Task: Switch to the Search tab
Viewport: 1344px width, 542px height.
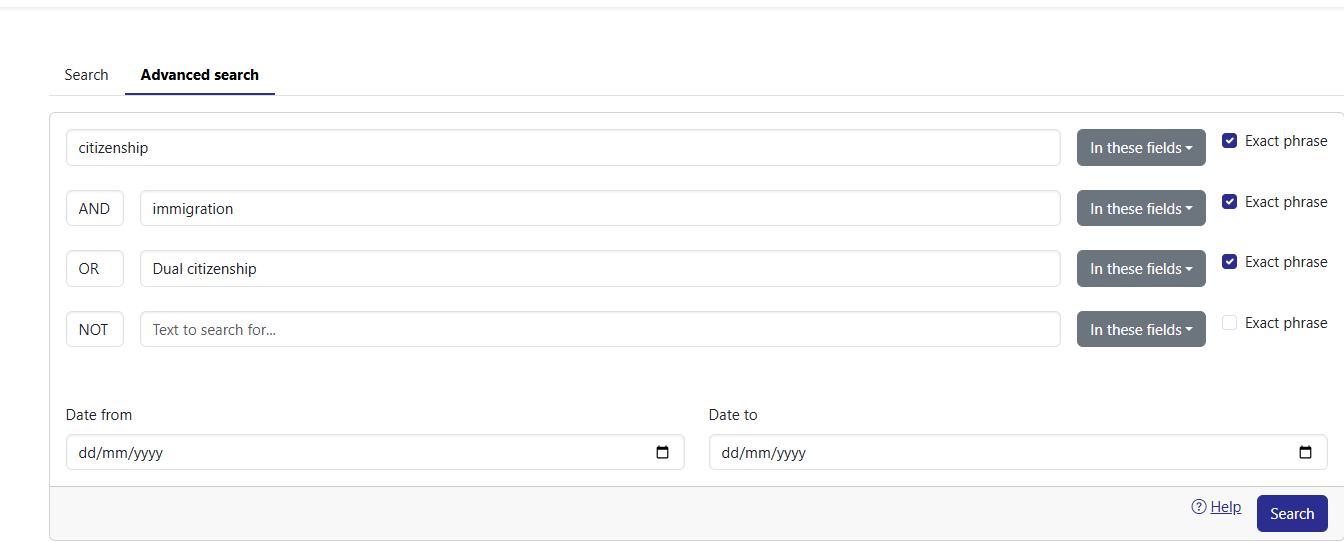Action: [86, 75]
